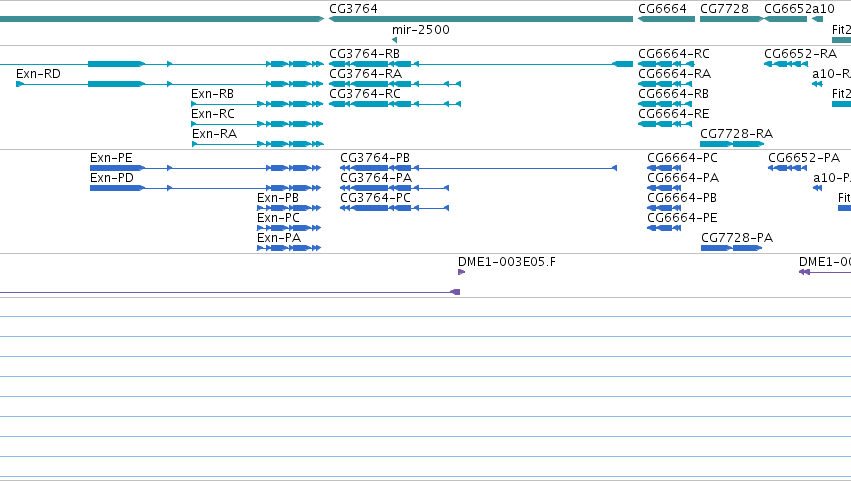Viewport: 851px width, 481px height.
Task: Select the CG7728 gene label
Action: tap(724, 9)
